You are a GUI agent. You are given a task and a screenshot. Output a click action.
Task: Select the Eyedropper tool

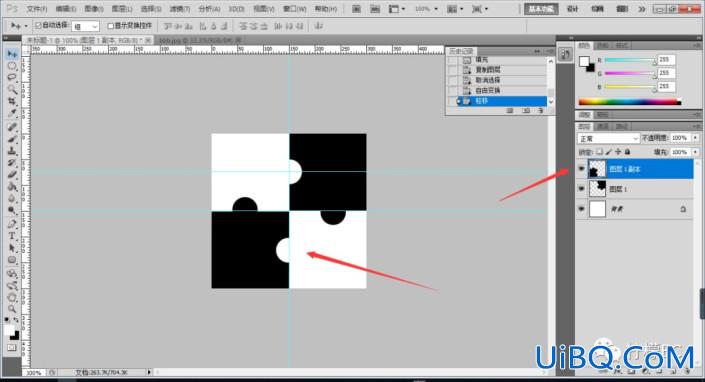click(x=12, y=114)
